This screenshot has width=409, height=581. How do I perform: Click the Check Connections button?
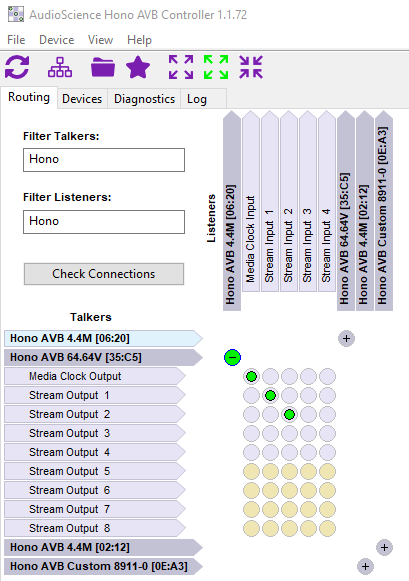pyautogui.click(x=104, y=274)
